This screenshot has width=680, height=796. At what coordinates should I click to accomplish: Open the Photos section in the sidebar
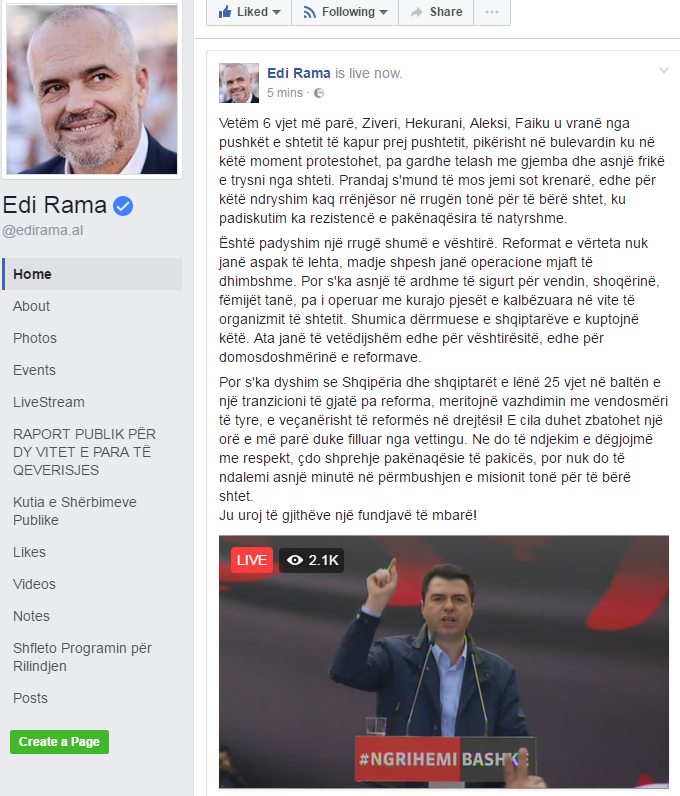[35, 338]
